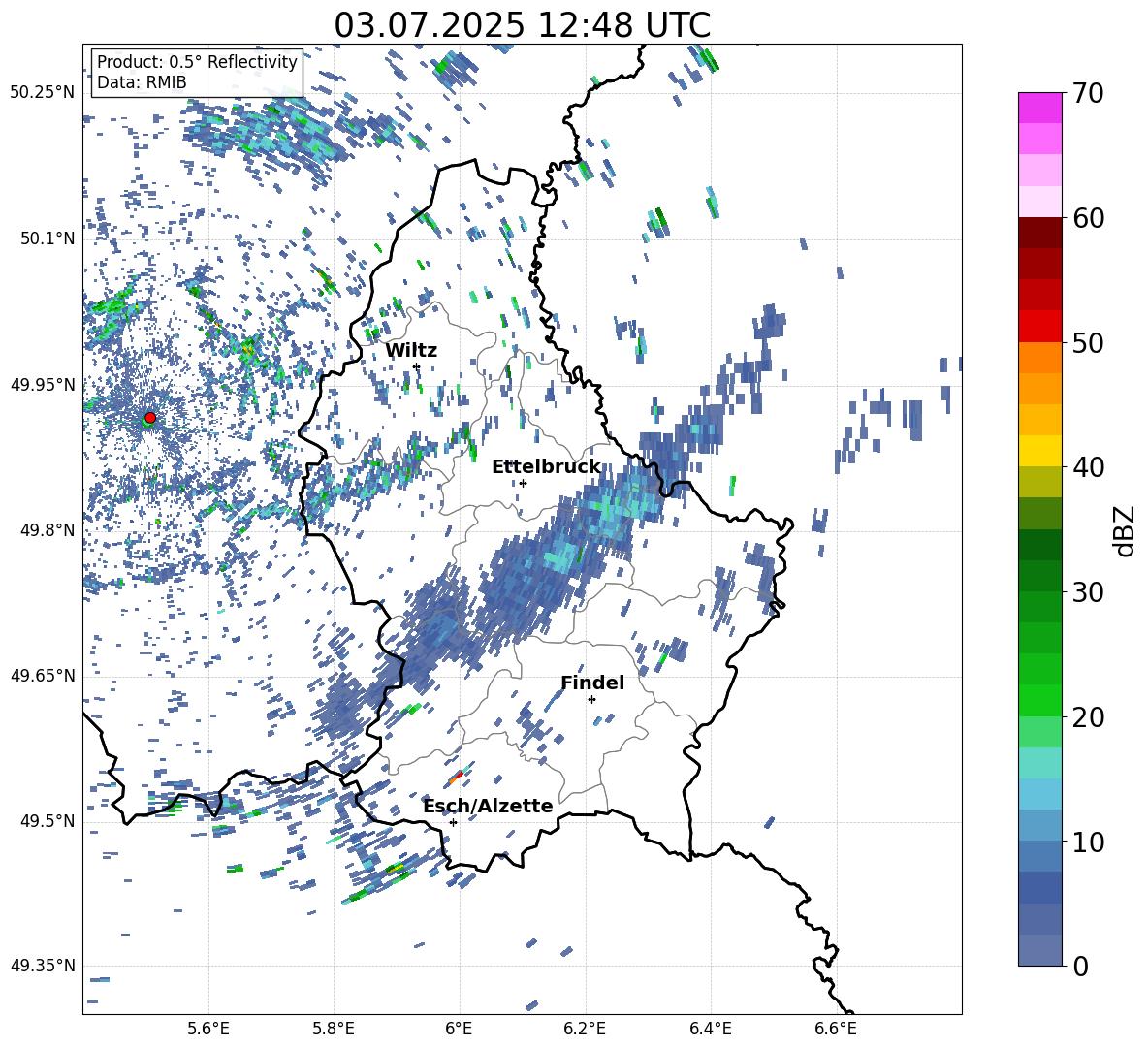Click the yellow swatch just above 40 dBZ
This screenshot has width=1148, height=1048.
tap(1039, 451)
